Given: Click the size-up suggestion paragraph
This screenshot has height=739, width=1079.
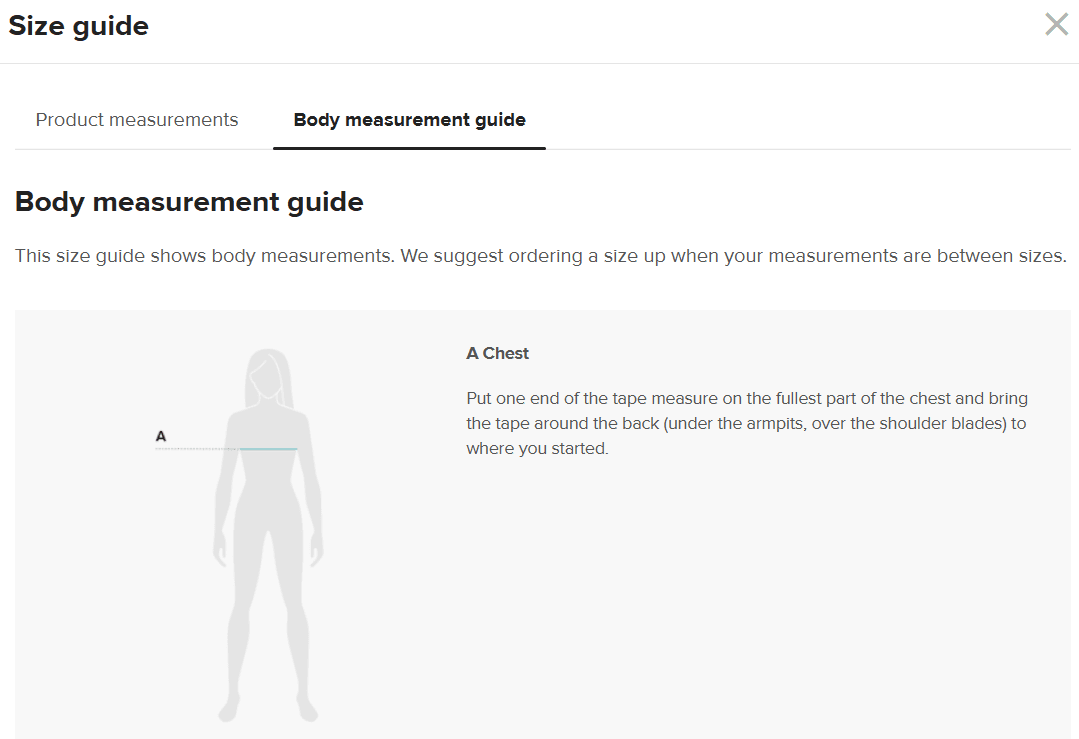Looking at the screenshot, I should point(540,256).
